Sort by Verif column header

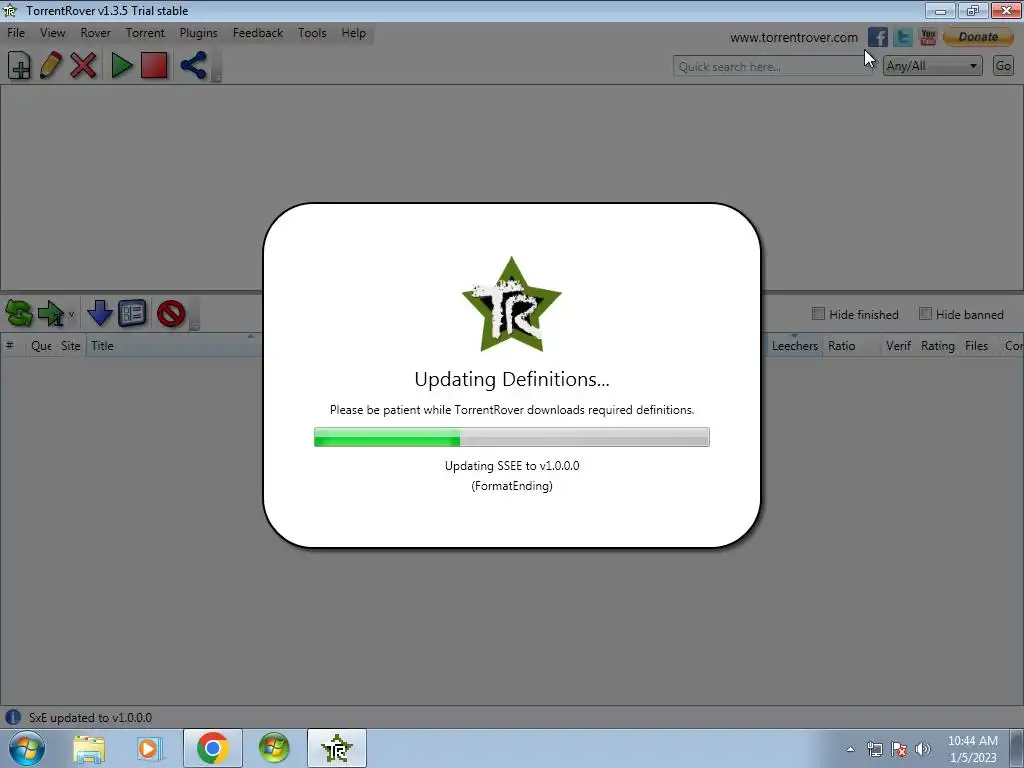pyautogui.click(x=899, y=346)
